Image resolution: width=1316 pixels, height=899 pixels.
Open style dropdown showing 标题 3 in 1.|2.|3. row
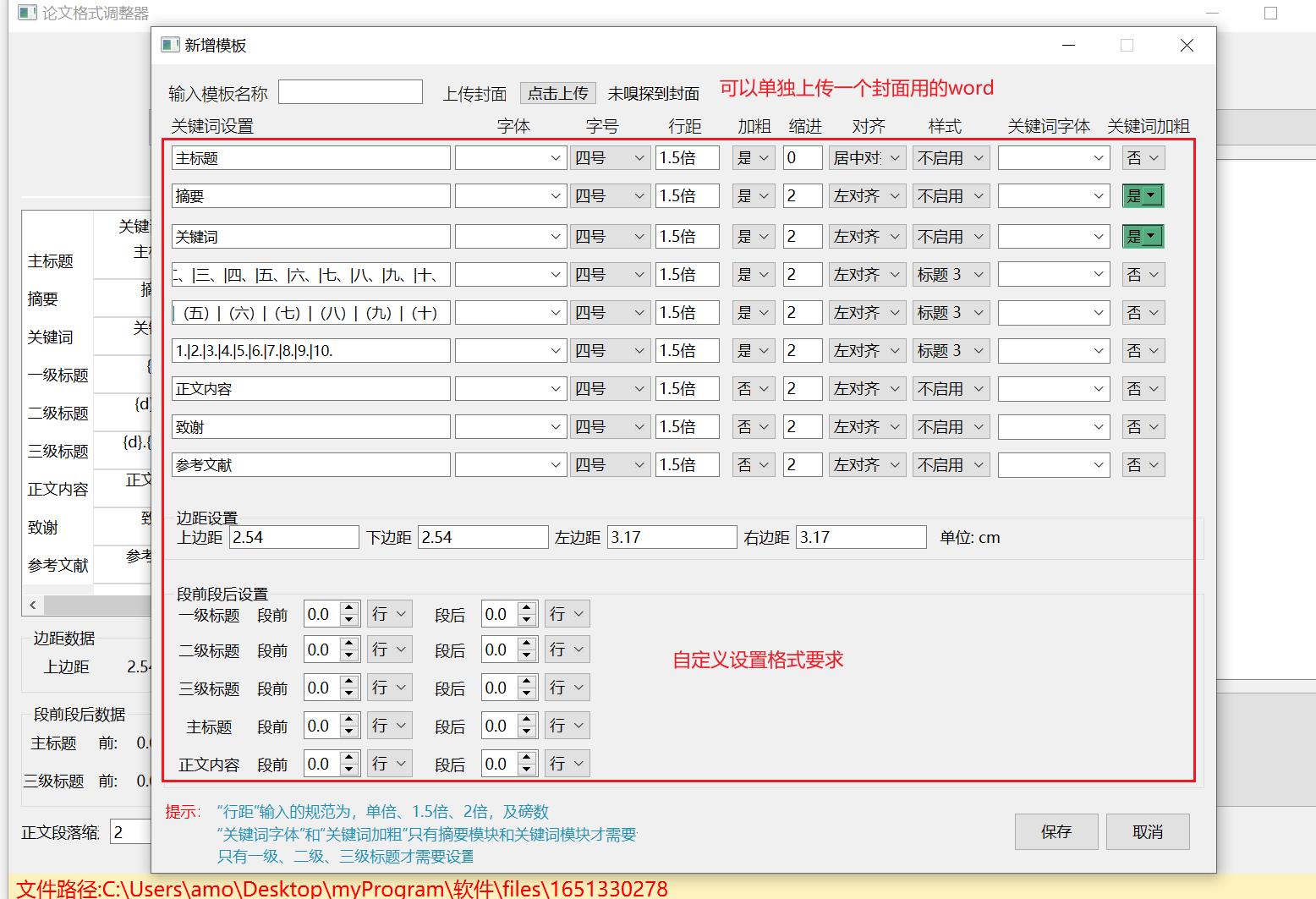[951, 351]
